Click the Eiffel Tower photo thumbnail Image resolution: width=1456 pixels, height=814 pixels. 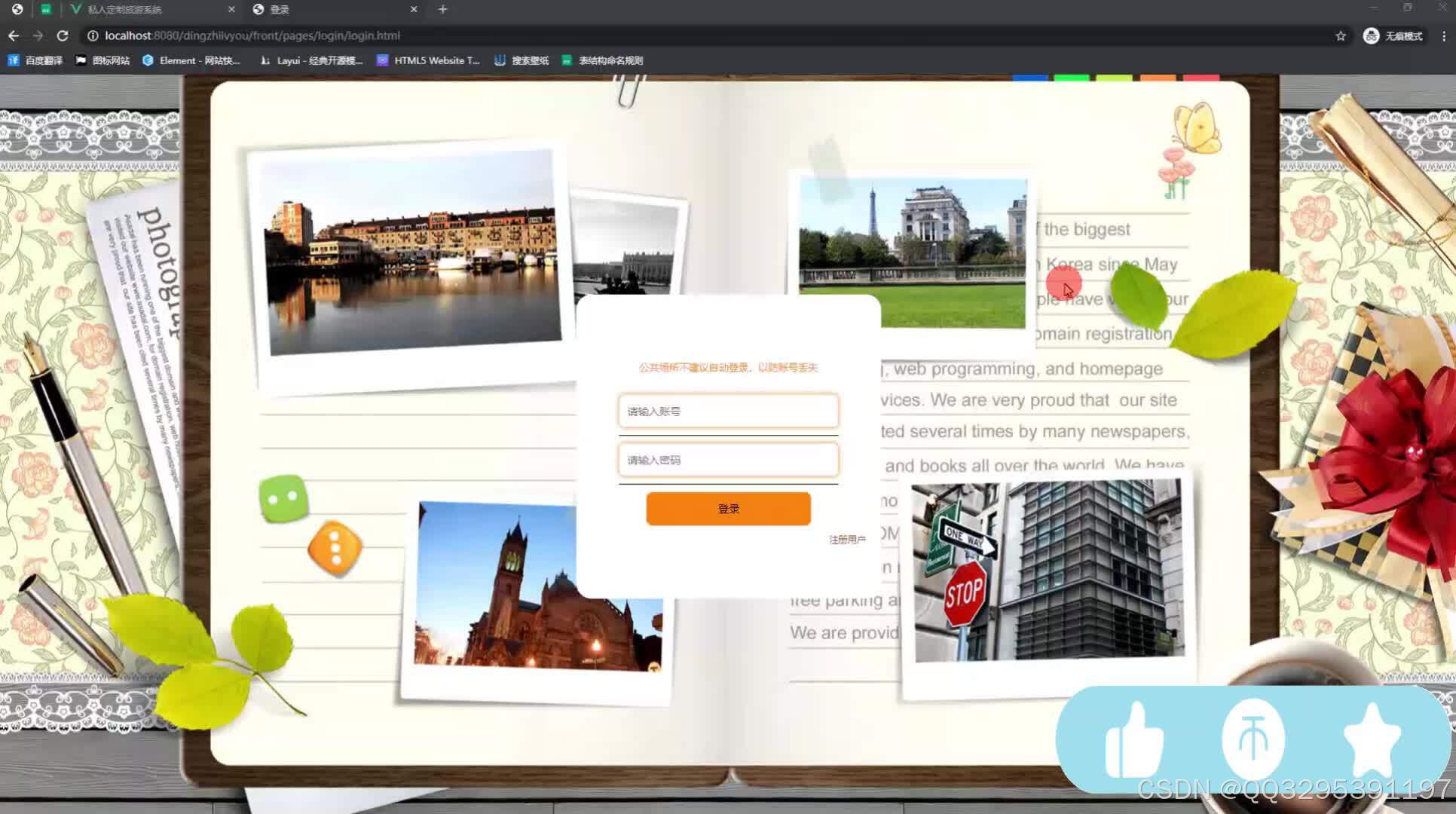[x=912, y=249]
